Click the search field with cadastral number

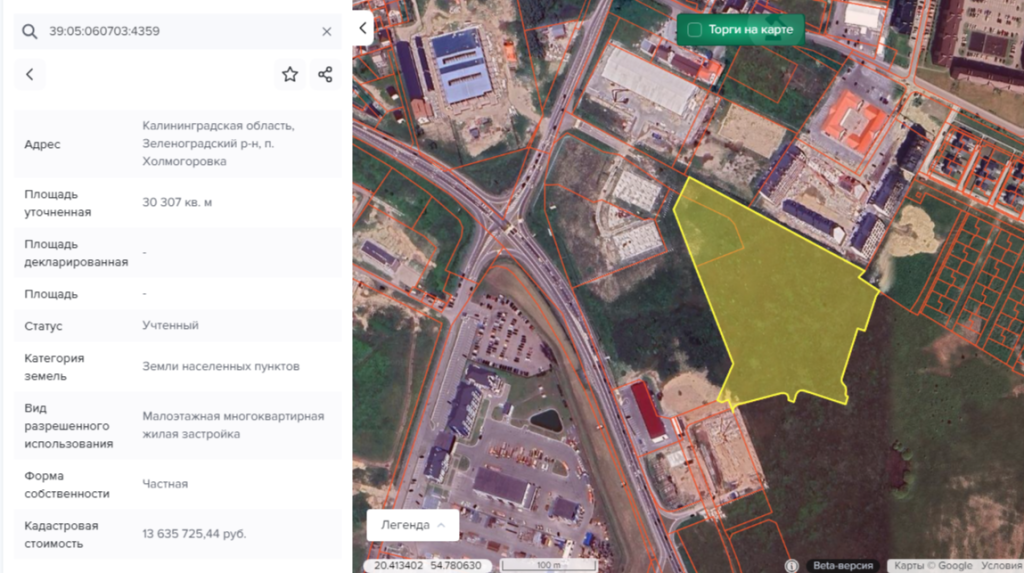180,32
